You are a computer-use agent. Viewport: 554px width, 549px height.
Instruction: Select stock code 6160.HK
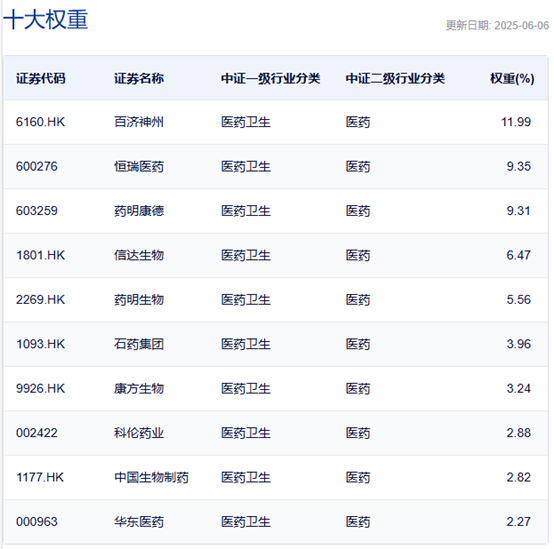pos(40,122)
